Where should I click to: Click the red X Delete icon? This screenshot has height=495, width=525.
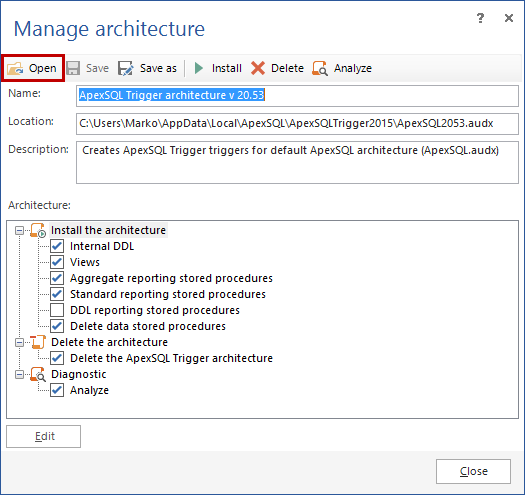pos(258,68)
